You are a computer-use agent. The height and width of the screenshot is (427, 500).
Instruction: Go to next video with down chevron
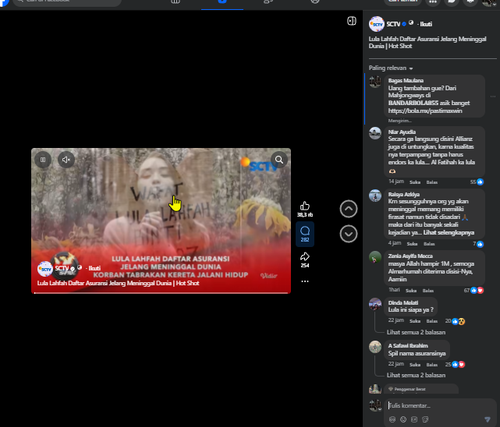click(x=348, y=234)
